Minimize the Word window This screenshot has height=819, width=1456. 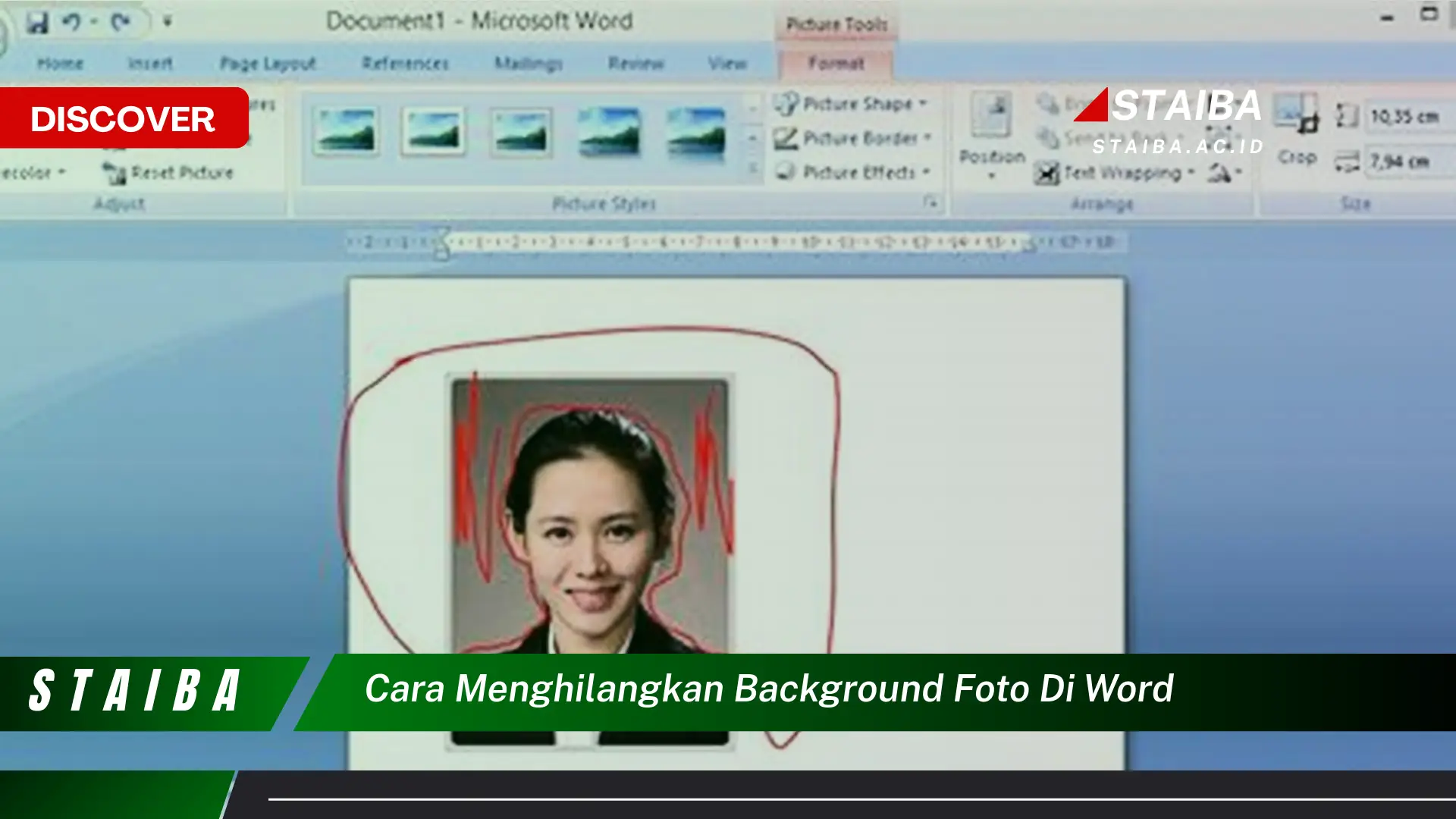point(1387,17)
